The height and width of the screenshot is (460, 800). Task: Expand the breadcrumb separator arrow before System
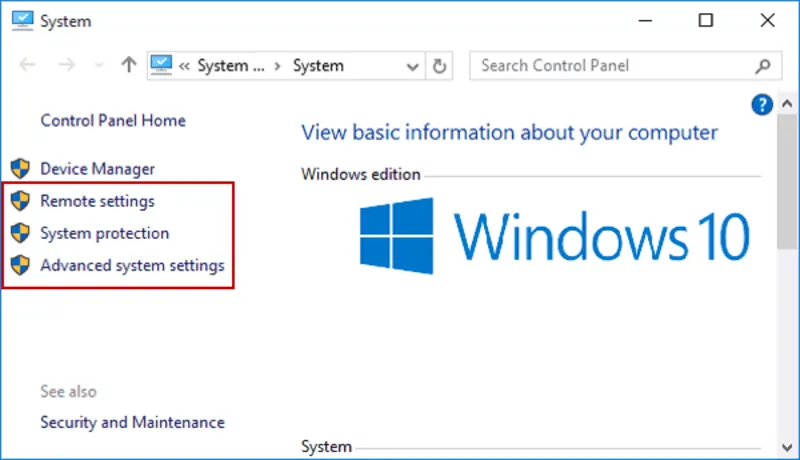pyautogui.click(x=277, y=66)
